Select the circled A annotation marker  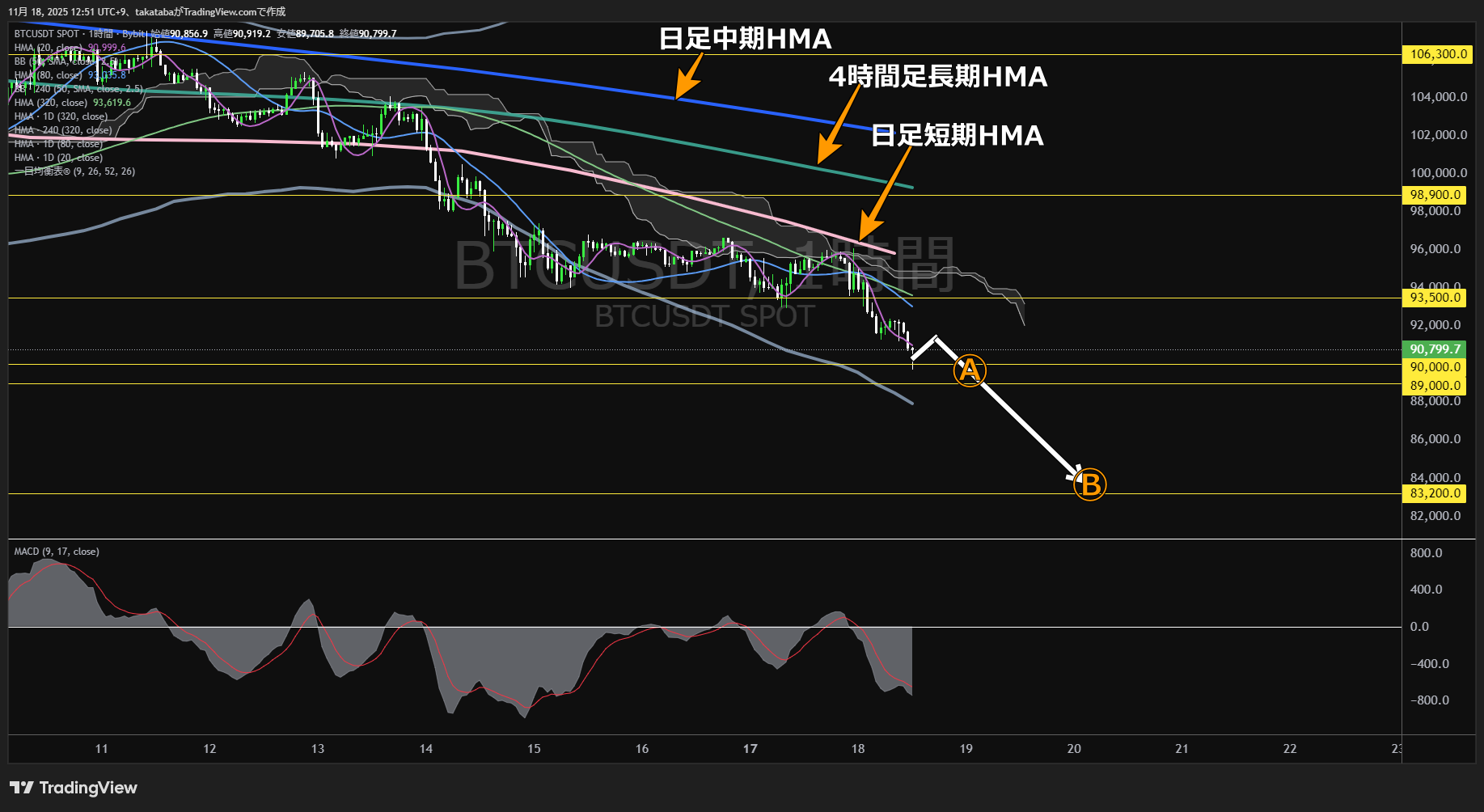point(969,370)
